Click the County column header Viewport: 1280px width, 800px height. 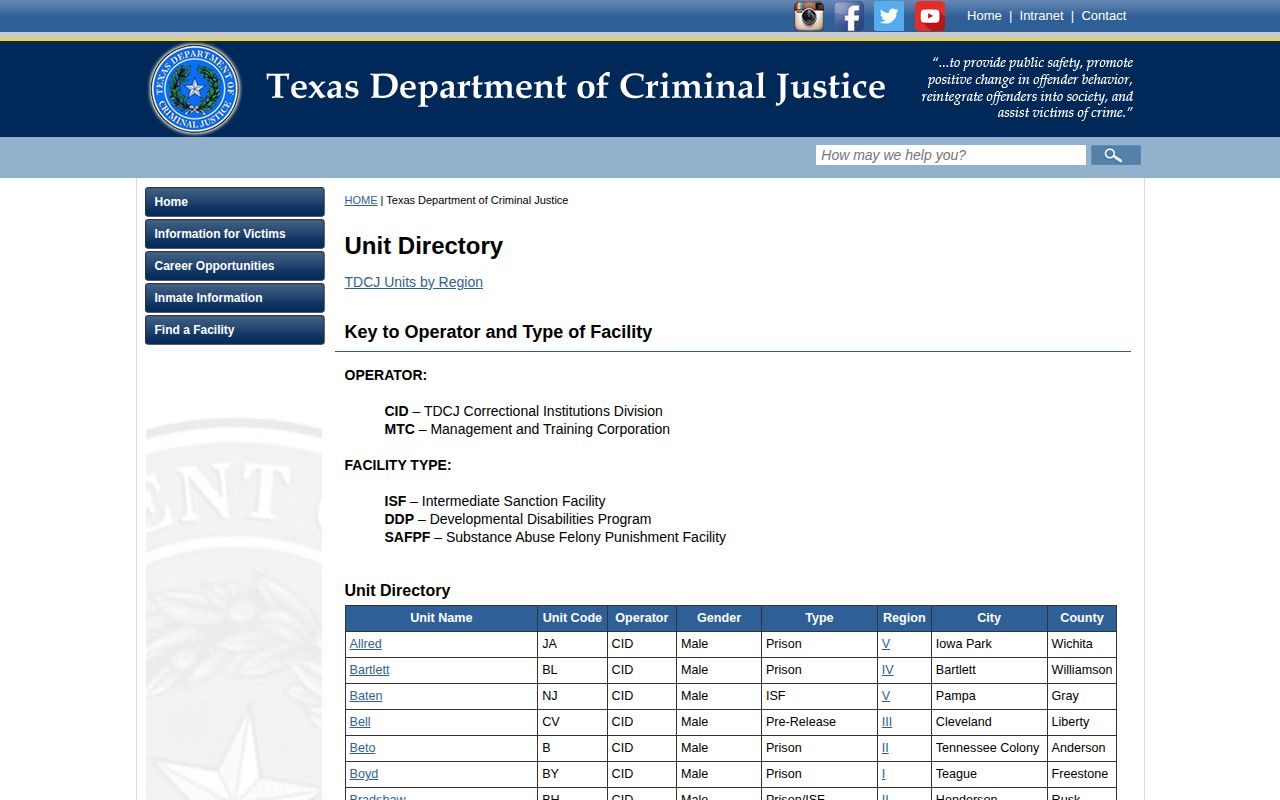pyautogui.click(x=1082, y=618)
